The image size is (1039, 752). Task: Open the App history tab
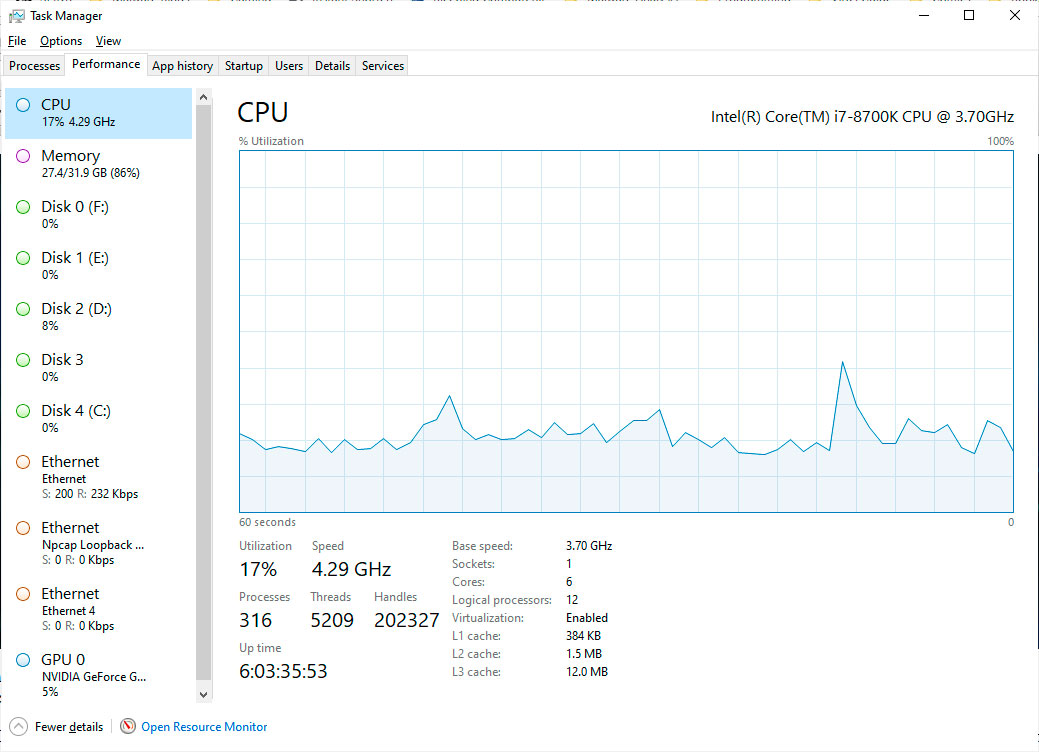click(182, 65)
